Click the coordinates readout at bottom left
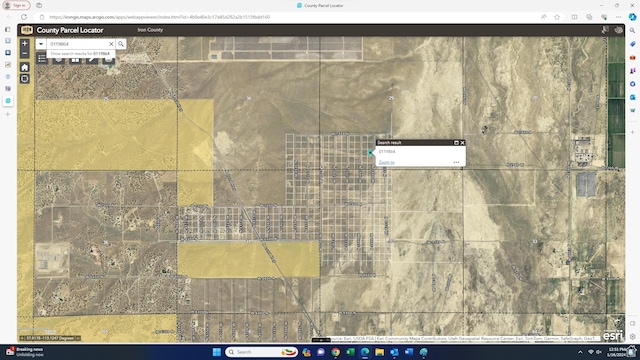The height and width of the screenshot is (360, 640). [50, 338]
